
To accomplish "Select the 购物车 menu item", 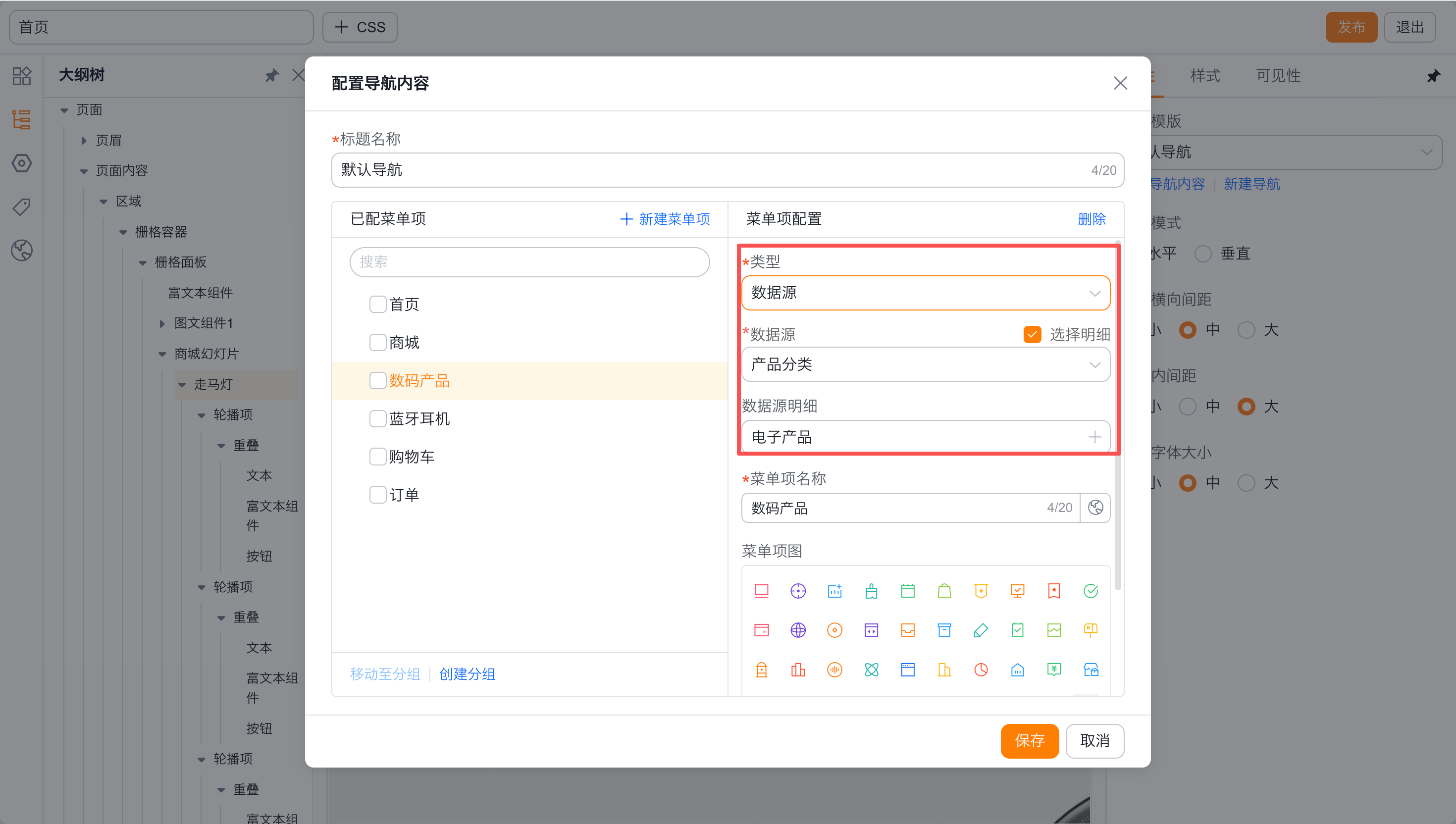I will [x=412, y=457].
